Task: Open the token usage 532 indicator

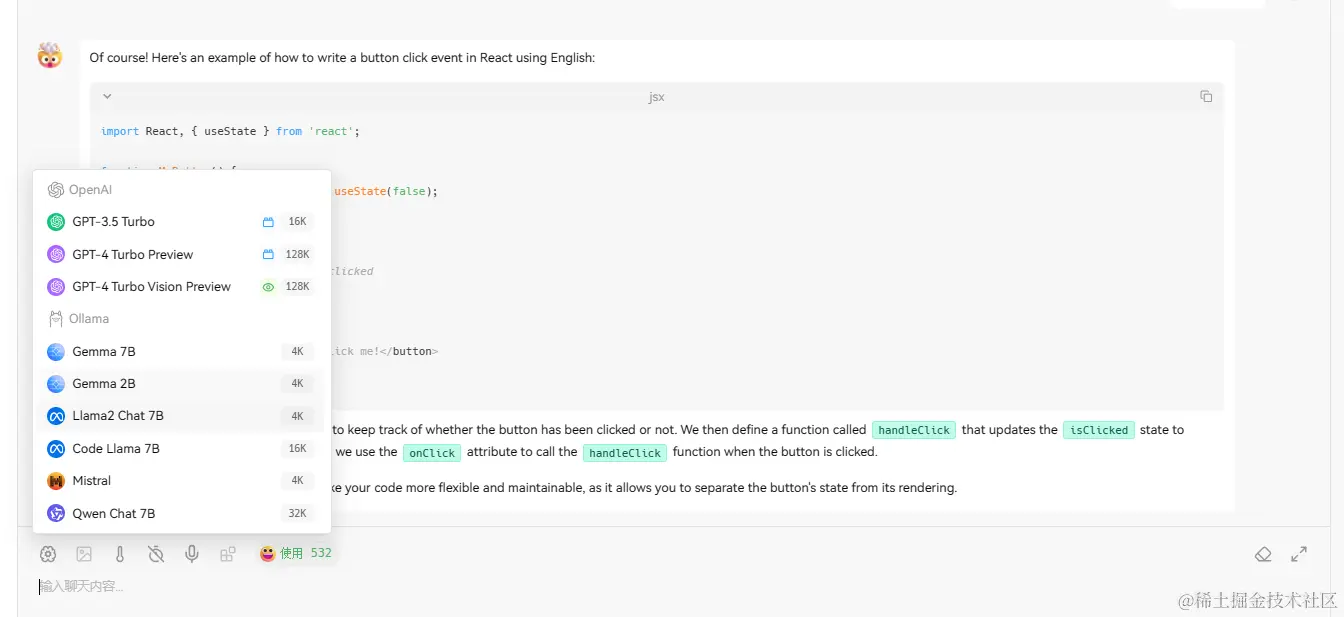Action: tap(296, 553)
